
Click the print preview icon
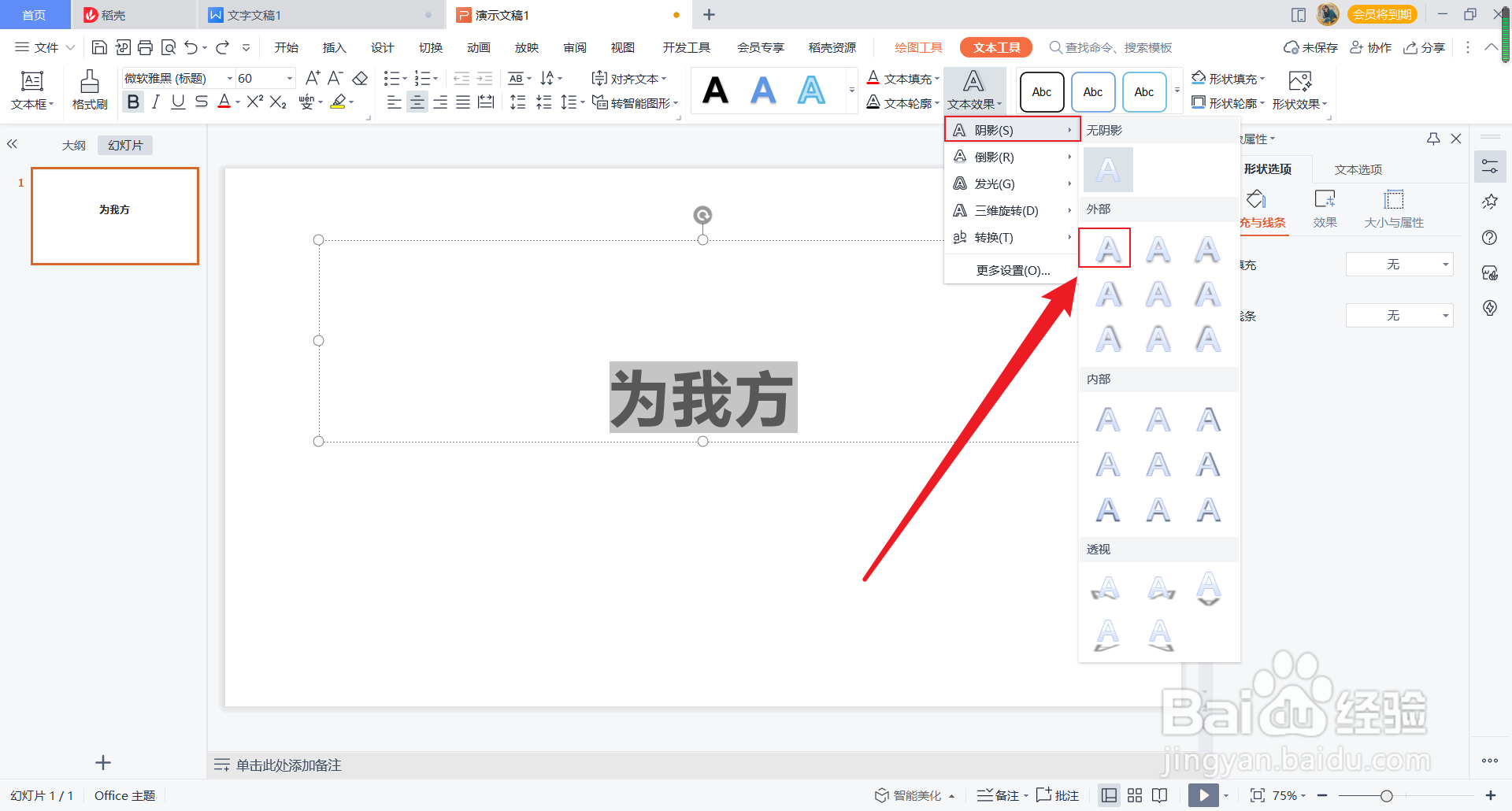coord(168,47)
